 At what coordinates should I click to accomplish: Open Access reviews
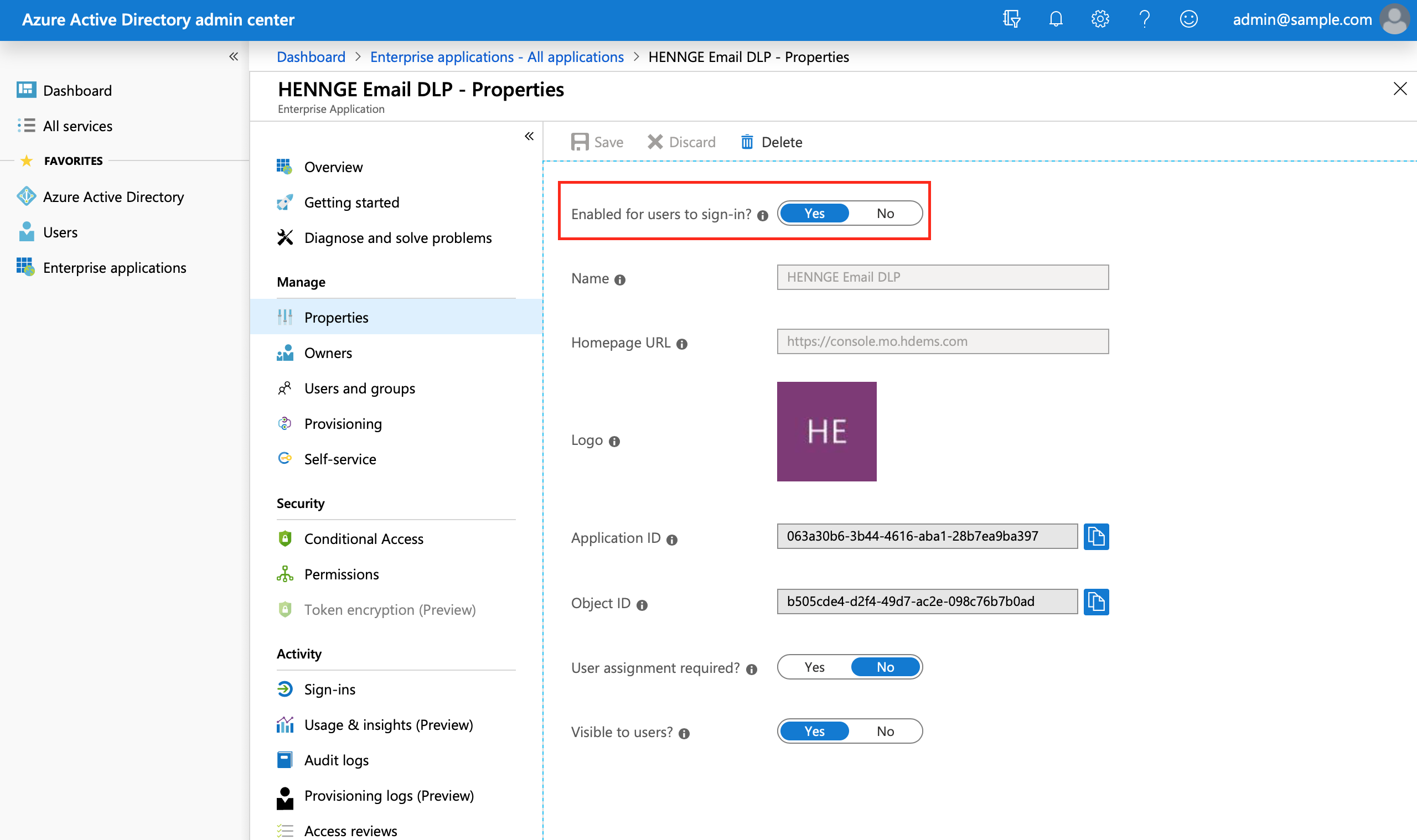[x=396, y=831]
